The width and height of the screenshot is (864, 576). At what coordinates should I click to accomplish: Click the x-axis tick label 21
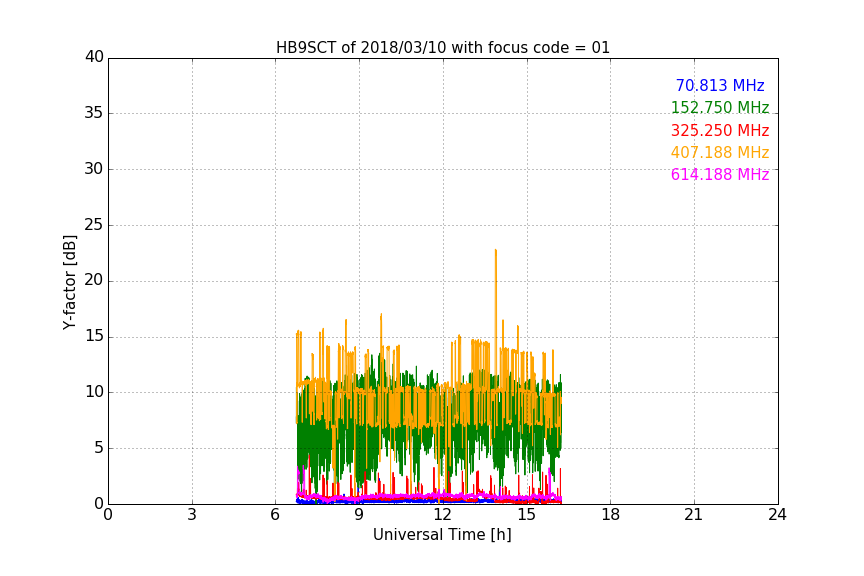tap(694, 515)
